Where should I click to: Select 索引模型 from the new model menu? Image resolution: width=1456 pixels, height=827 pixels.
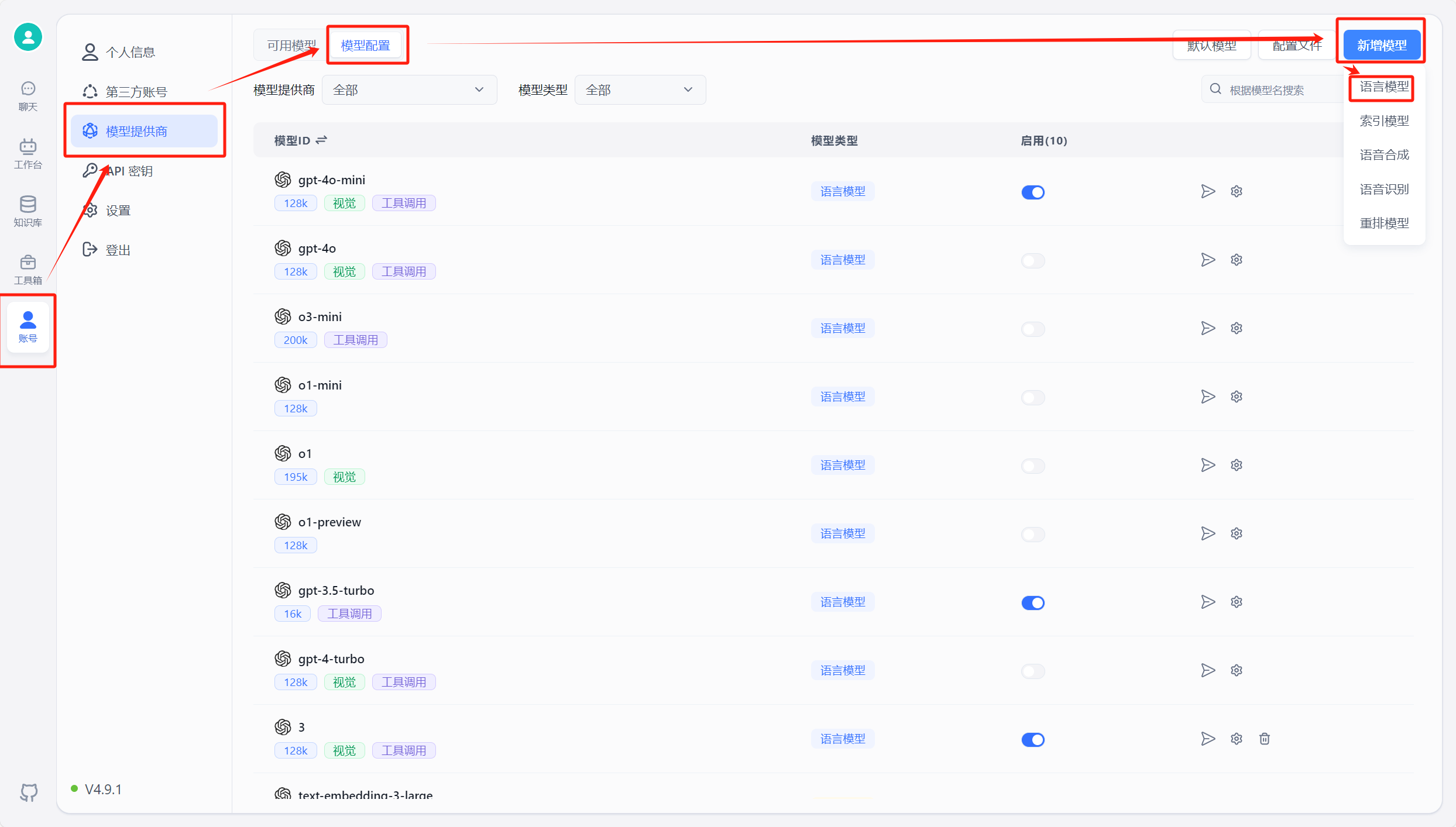tap(1383, 121)
